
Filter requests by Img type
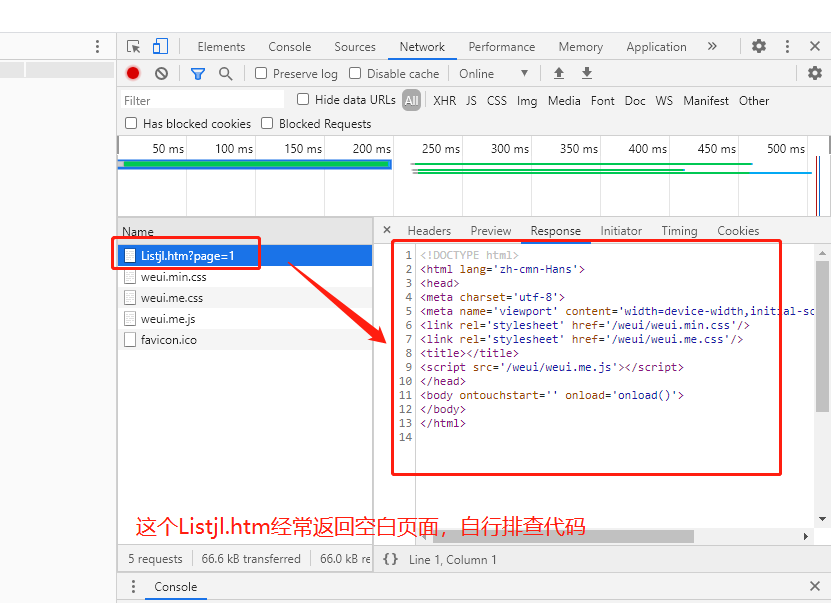pos(527,101)
